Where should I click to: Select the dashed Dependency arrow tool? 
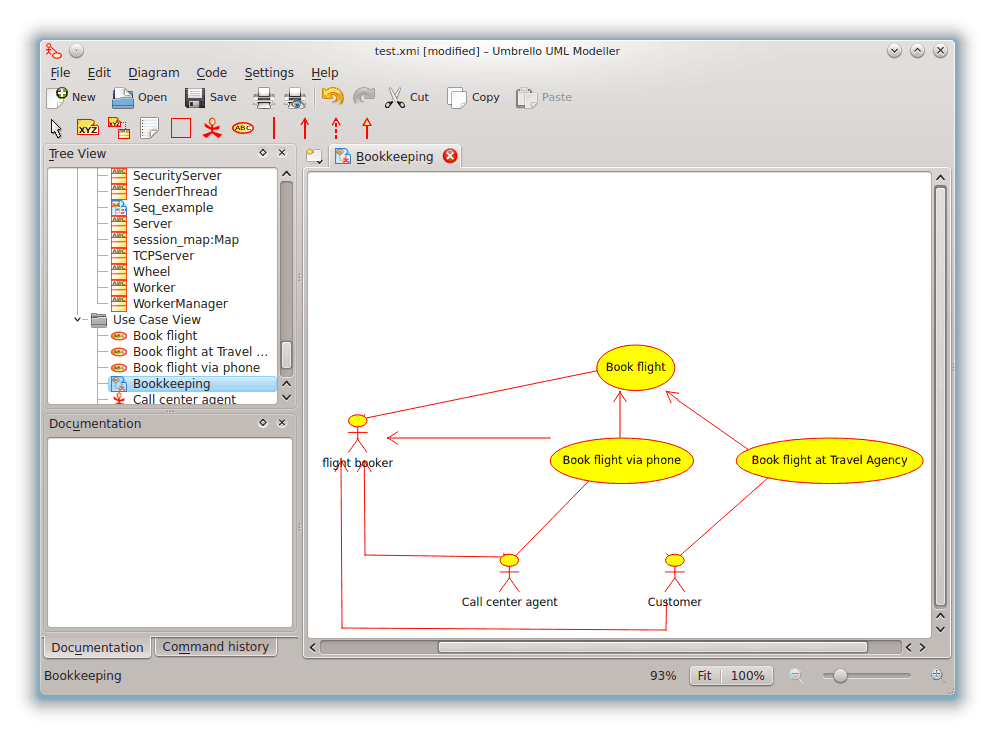coord(336,128)
